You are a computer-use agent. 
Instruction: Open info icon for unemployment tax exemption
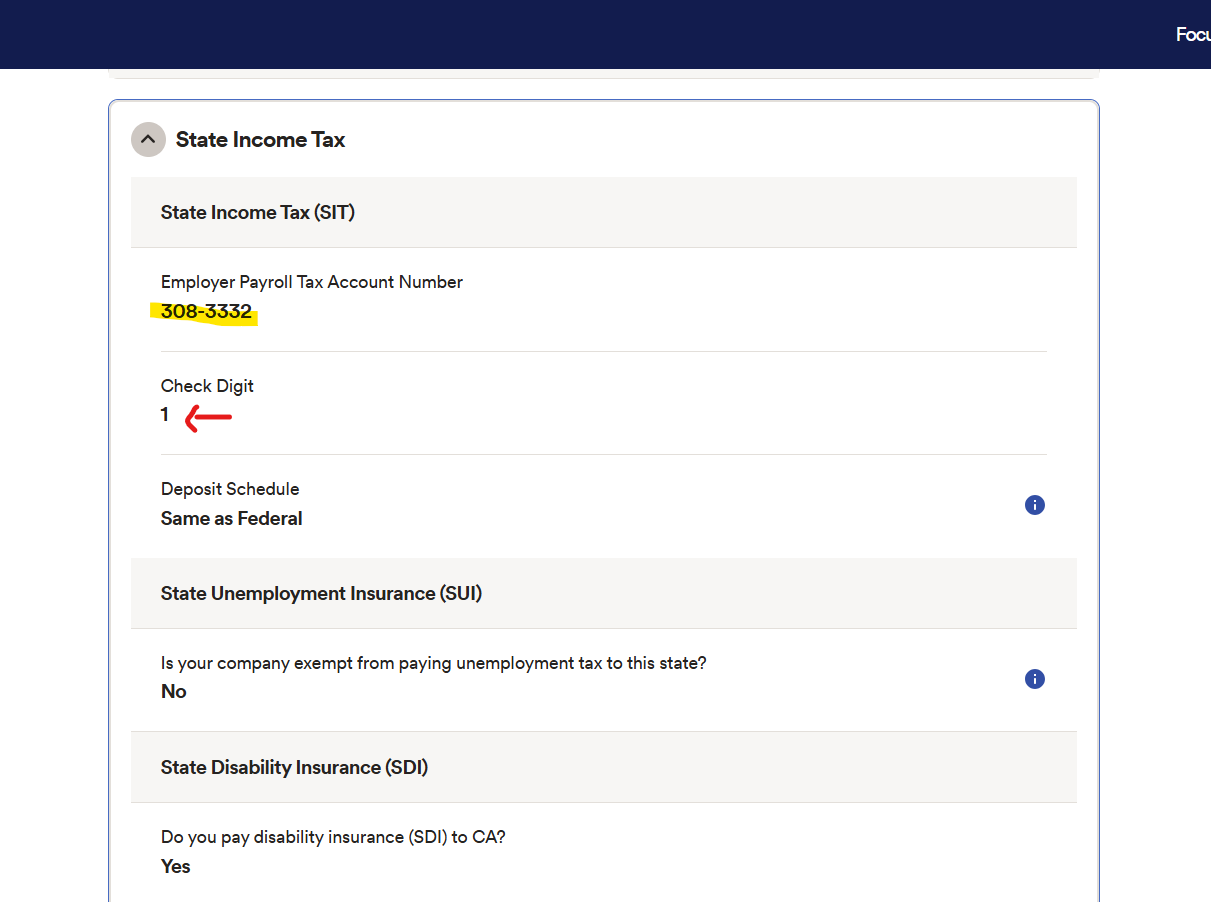(1035, 679)
